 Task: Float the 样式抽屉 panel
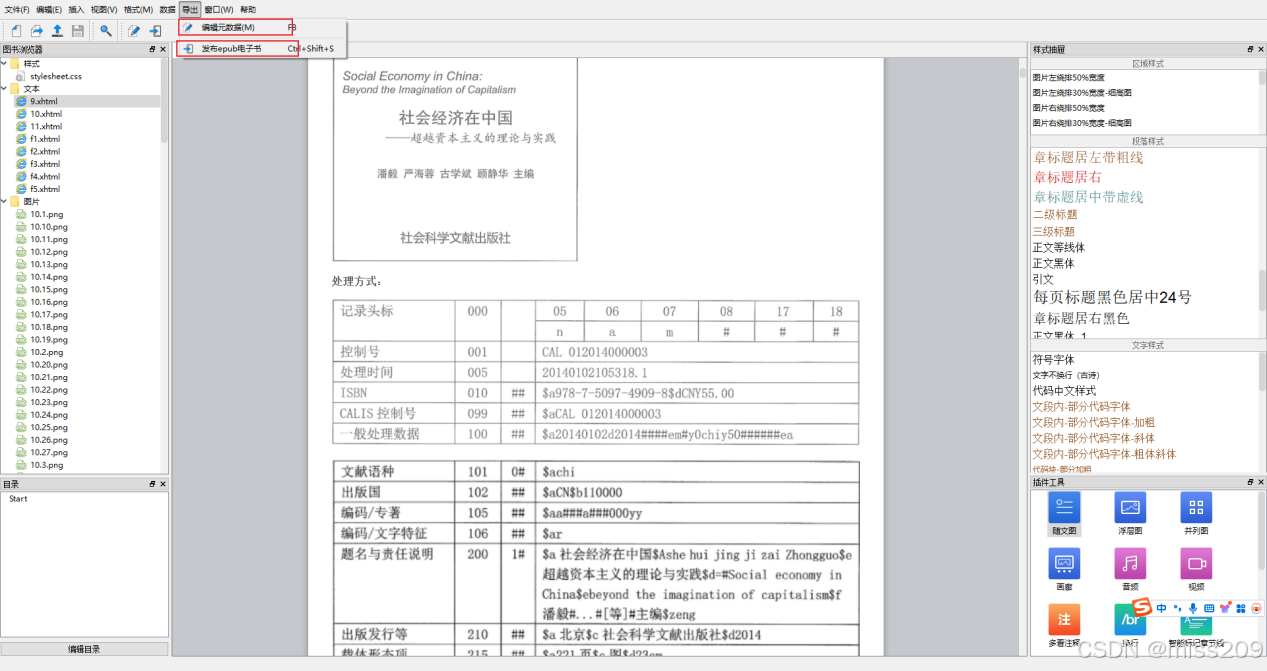[x=1249, y=49]
